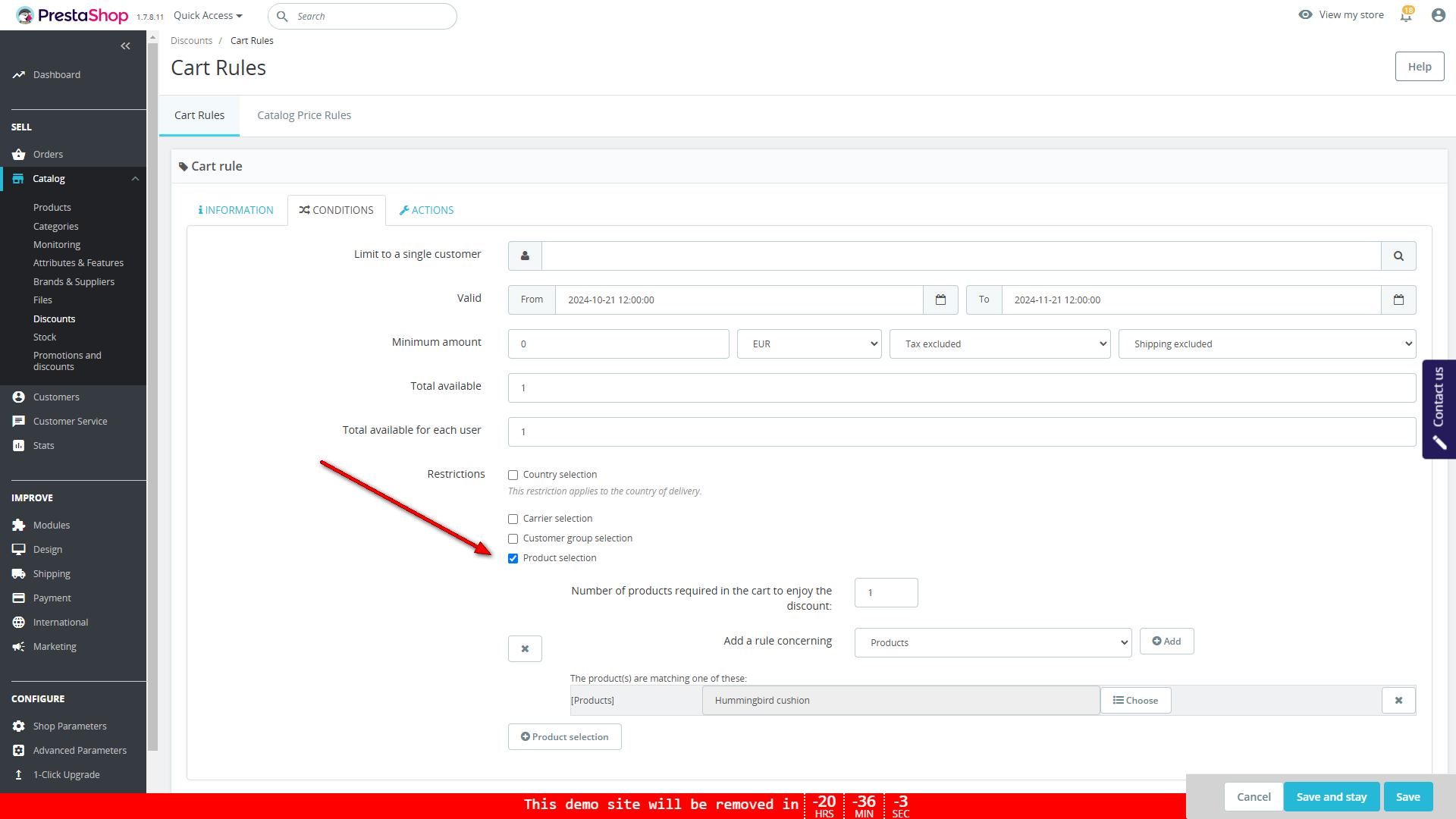Enable the Country selection checkbox
Viewport: 1456px width, 819px height.
pos(513,475)
